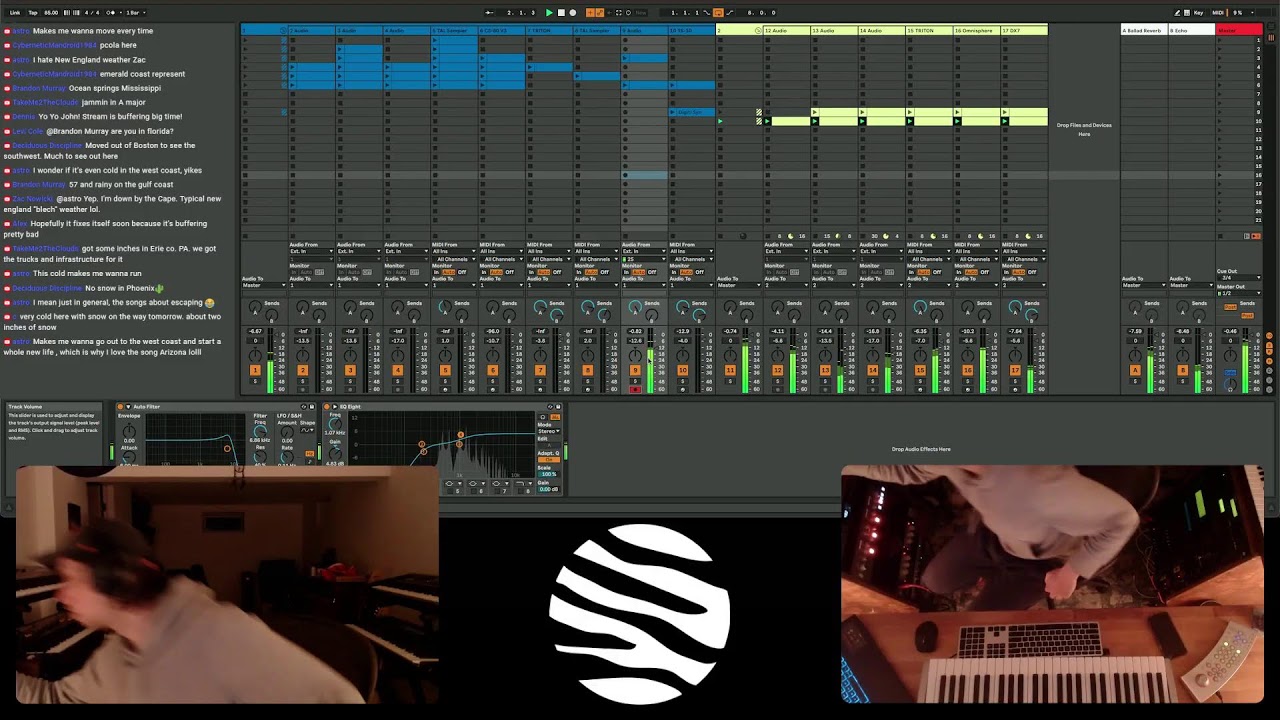The width and height of the screenshot is (1280, 720).
Task: Power off the Auto Filter device
Action: pyautogui.click(x=120, y=407)
